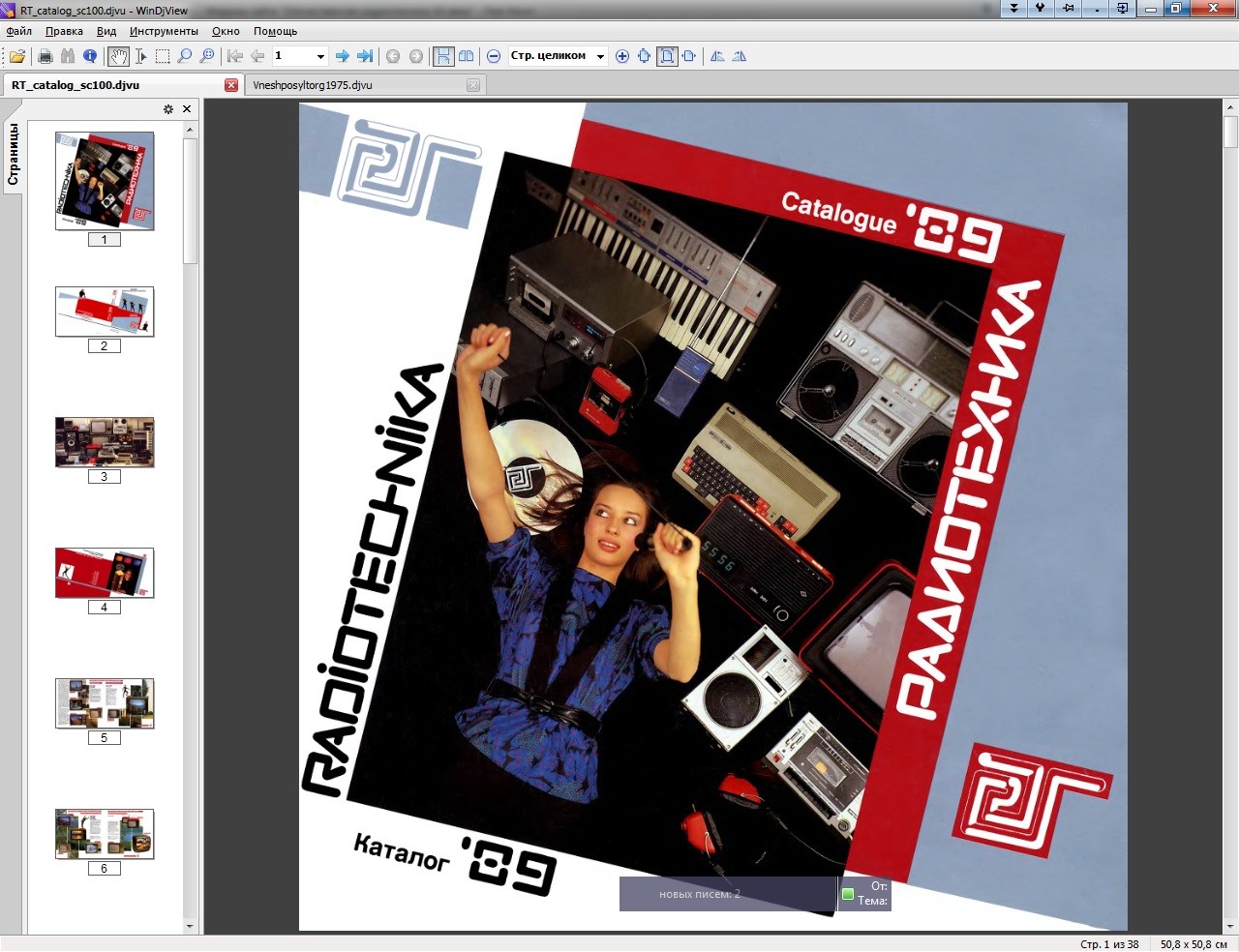The image size is (1239, 952).
Task: Close the Vneshposyltorg1975.djvu tab
Action: pyautogui.click(x=473, y=85)
